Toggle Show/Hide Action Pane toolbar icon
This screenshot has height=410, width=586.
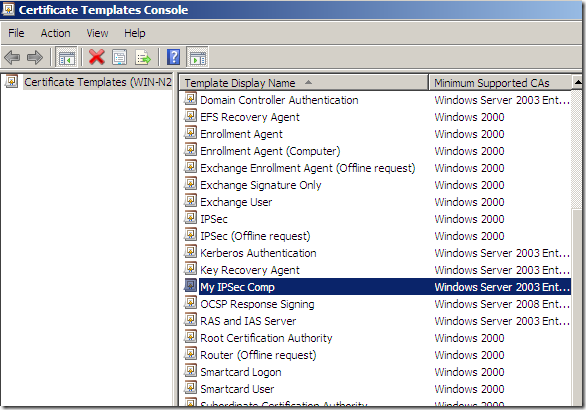click(198, 58)
